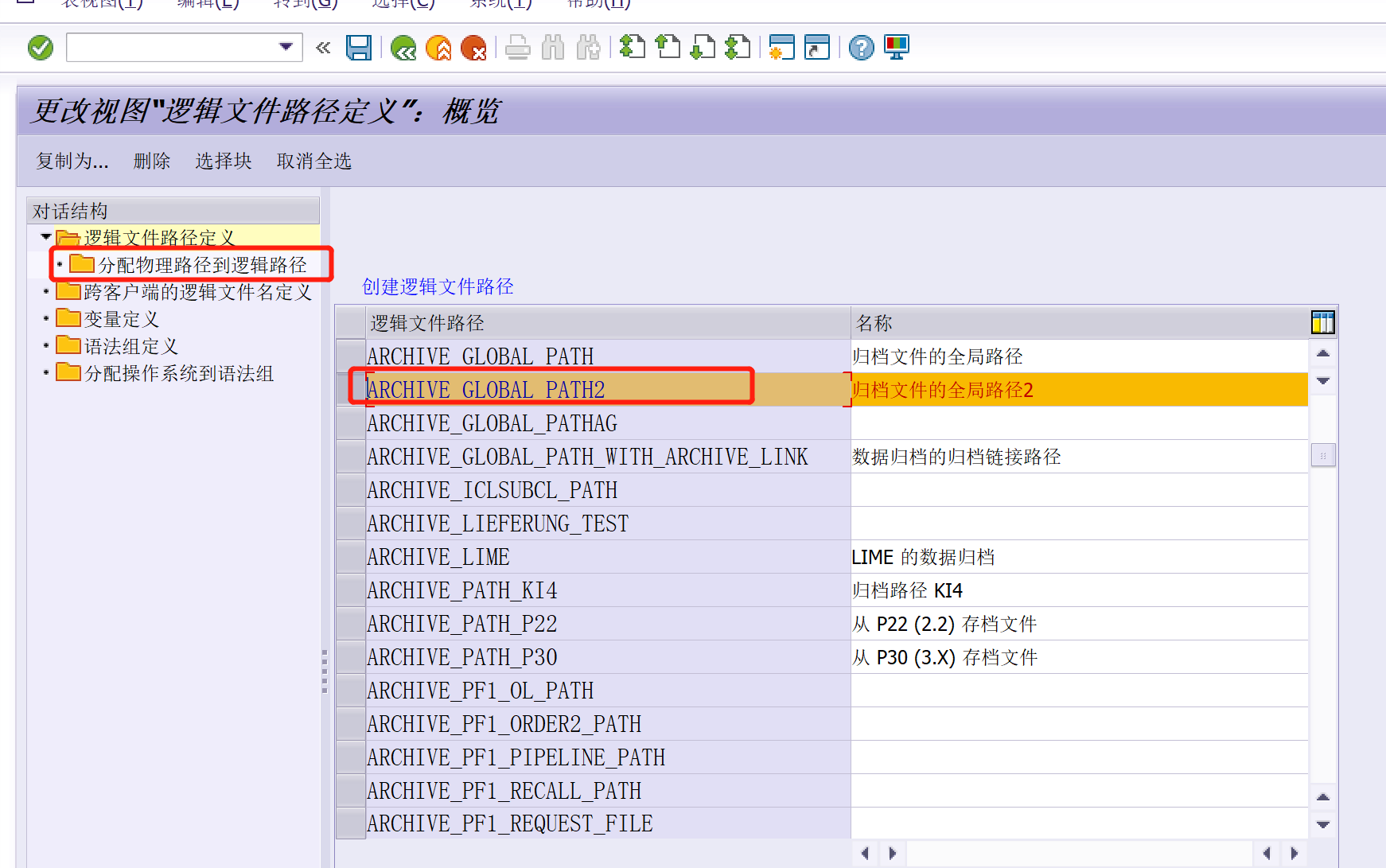1386x868 pixels.
Task: Click the 归档文件的全局路径2 name cell
Action: [1080, 390]
